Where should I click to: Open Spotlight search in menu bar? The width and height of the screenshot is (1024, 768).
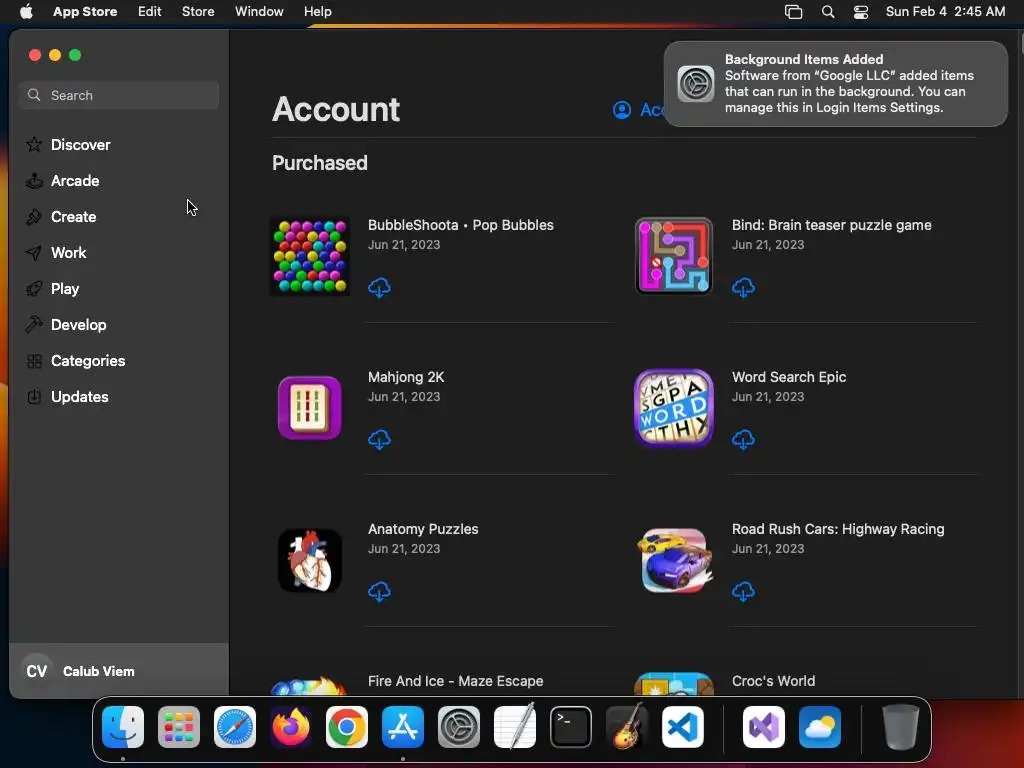827,12
